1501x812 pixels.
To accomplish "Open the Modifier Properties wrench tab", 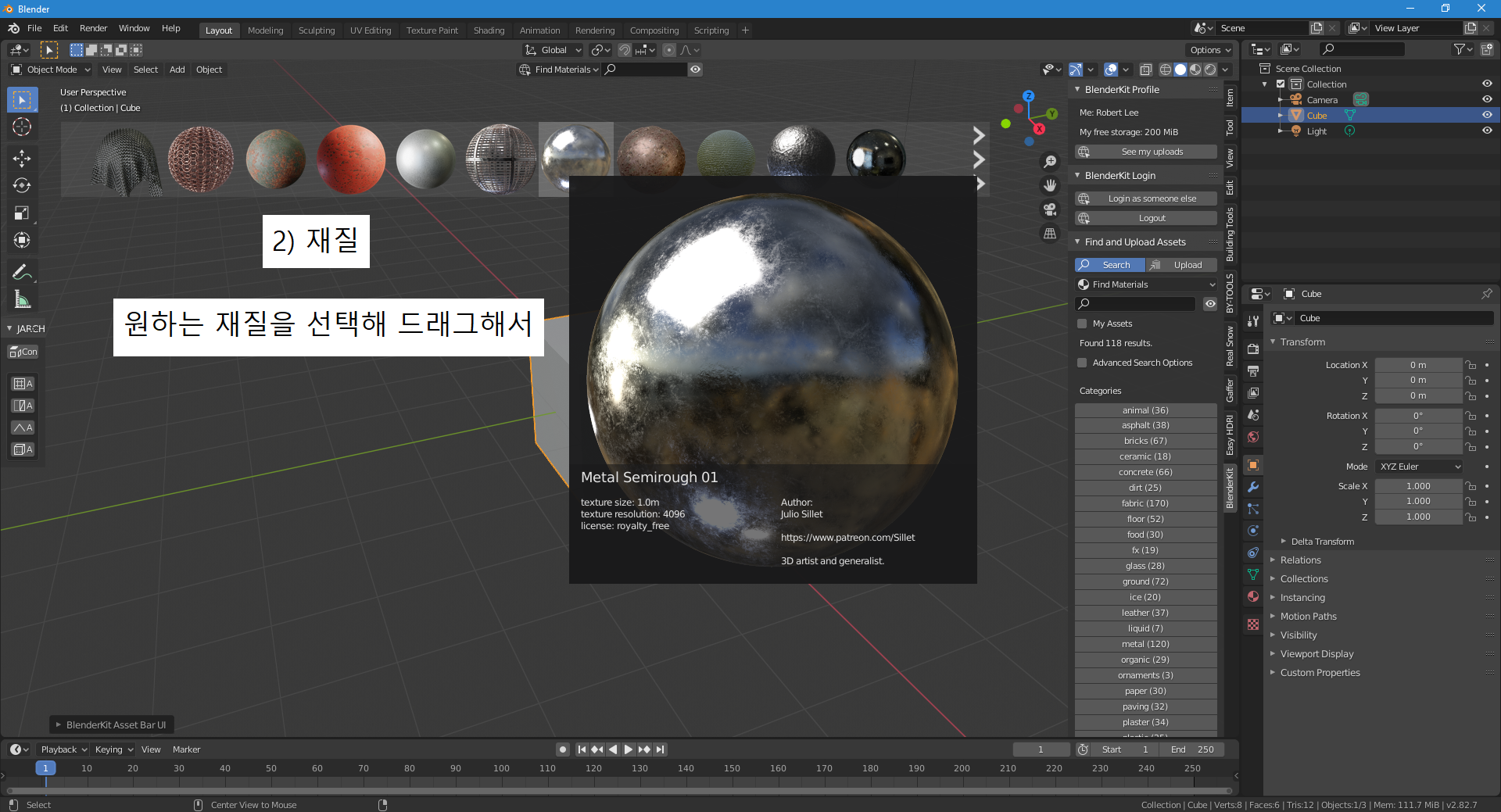I will [1253, 487].
